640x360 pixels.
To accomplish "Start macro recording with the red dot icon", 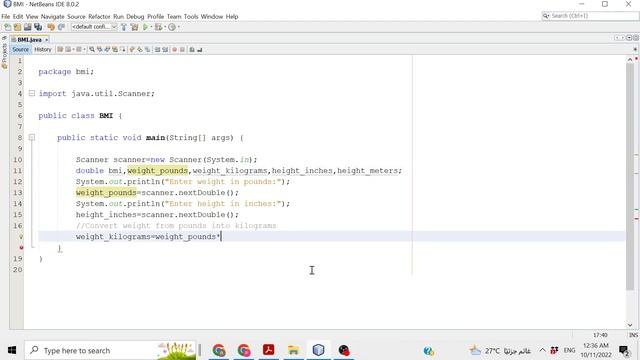I will point(175,49).
